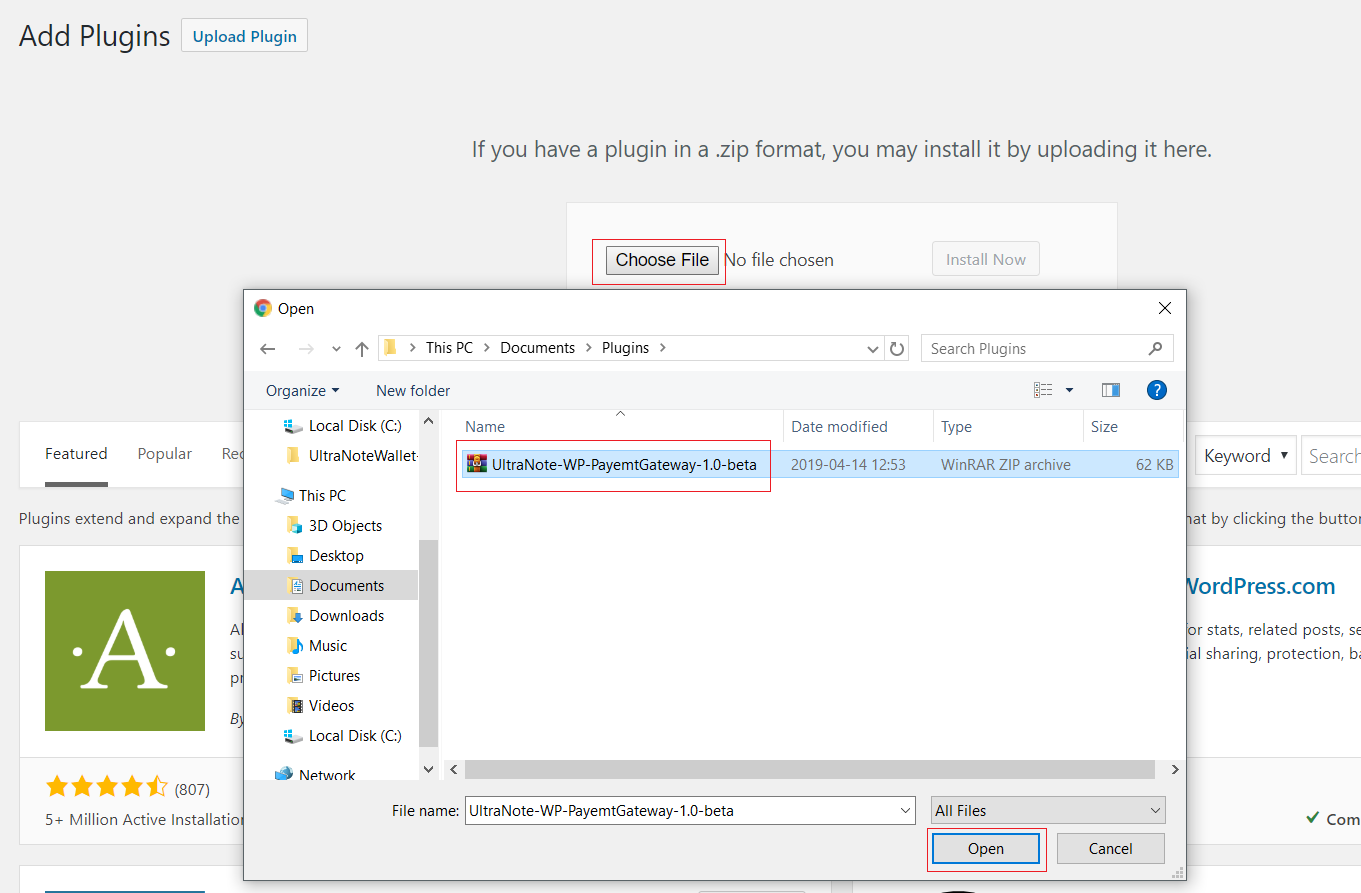The height and width of the screenshot is (893, 1361).
Task: Create a New folder
Action: point(413,390)
